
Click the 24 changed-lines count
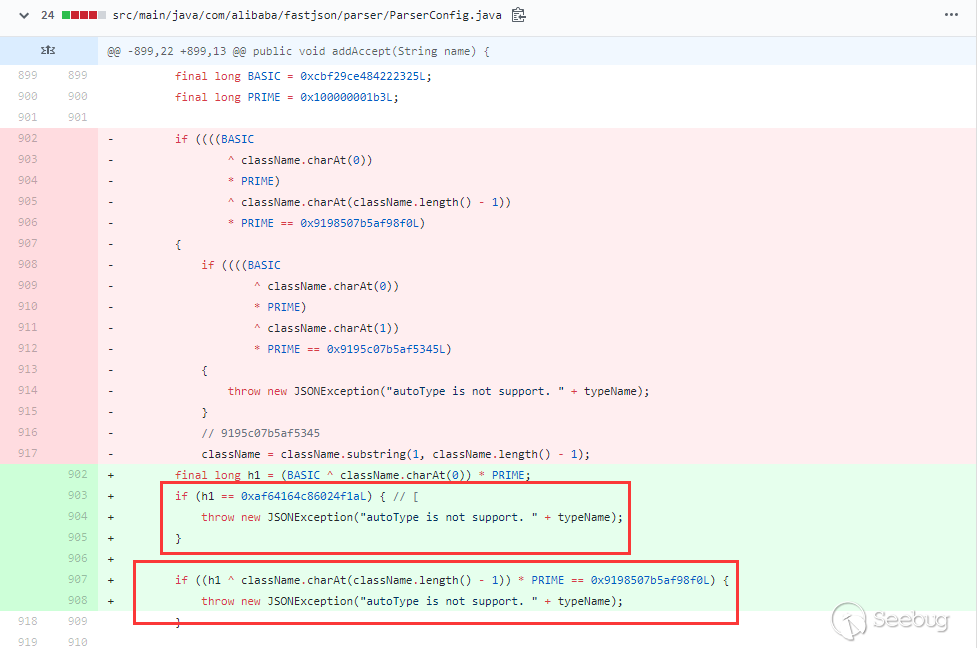(48, 15)
